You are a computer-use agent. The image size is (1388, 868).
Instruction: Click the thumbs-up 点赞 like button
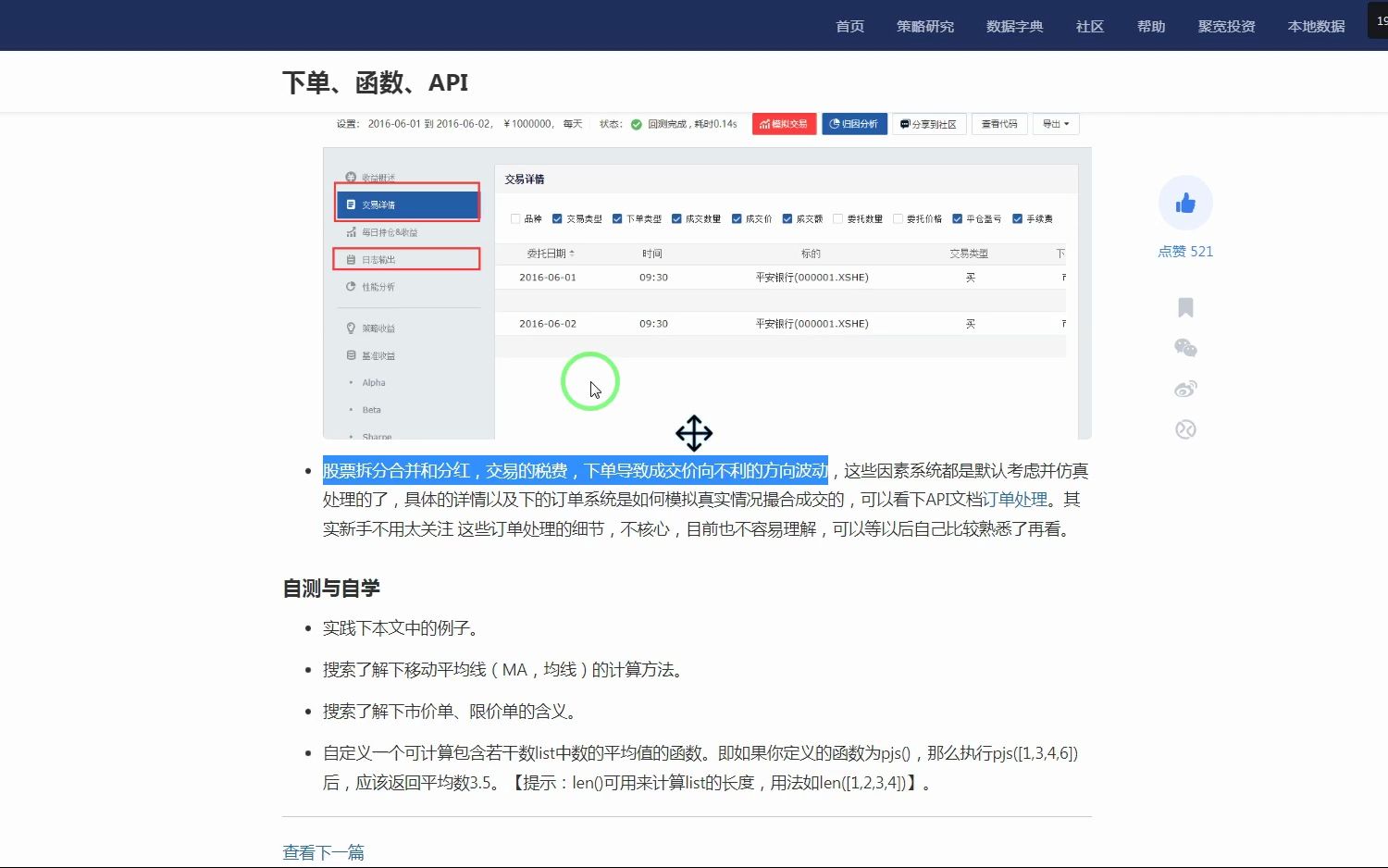[1185, 203]
